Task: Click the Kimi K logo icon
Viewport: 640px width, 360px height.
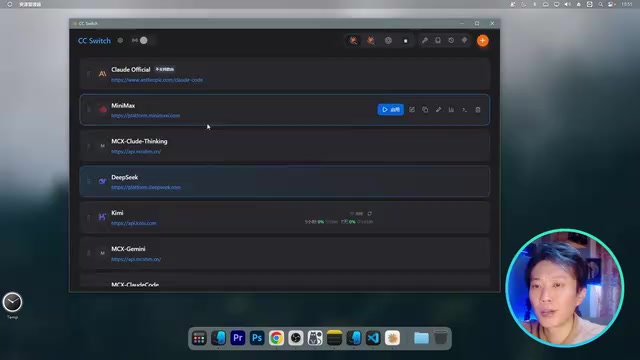Action: [x=102, y=217]
